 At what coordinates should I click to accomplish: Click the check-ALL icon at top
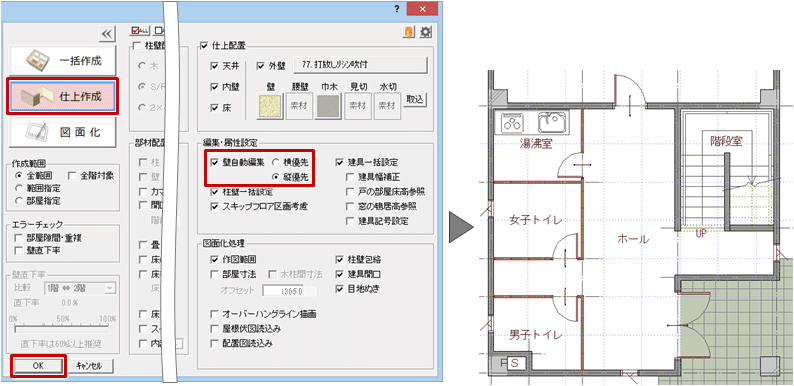coord(137,30)
